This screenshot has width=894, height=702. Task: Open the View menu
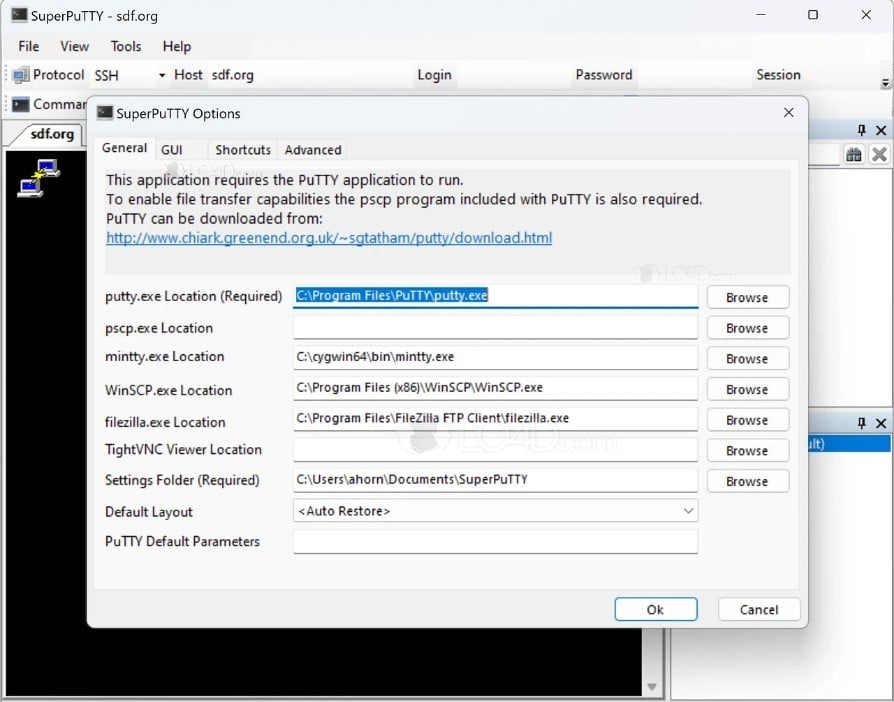point(75,46)
